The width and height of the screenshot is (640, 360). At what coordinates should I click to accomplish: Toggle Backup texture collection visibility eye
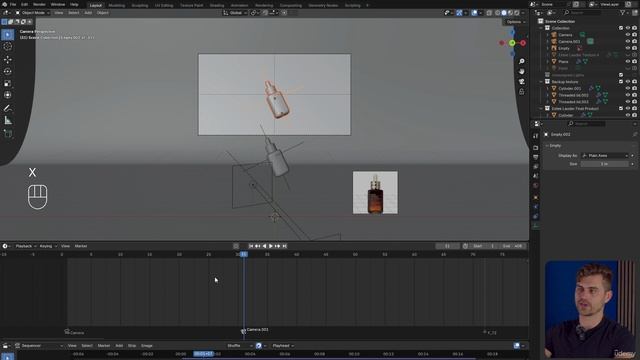[x=628, y=82]
